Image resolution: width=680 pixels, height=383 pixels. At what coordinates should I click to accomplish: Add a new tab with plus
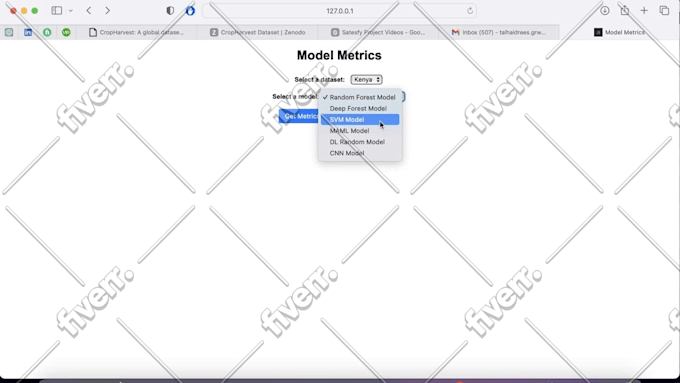click(644, 10)
